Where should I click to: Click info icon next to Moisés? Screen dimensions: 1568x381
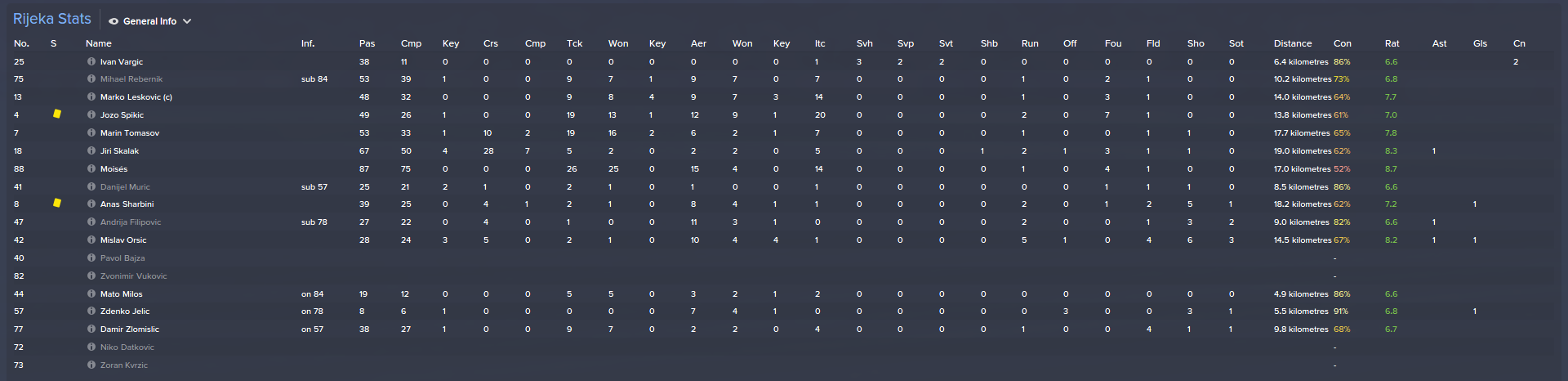(x=91, y=168)
